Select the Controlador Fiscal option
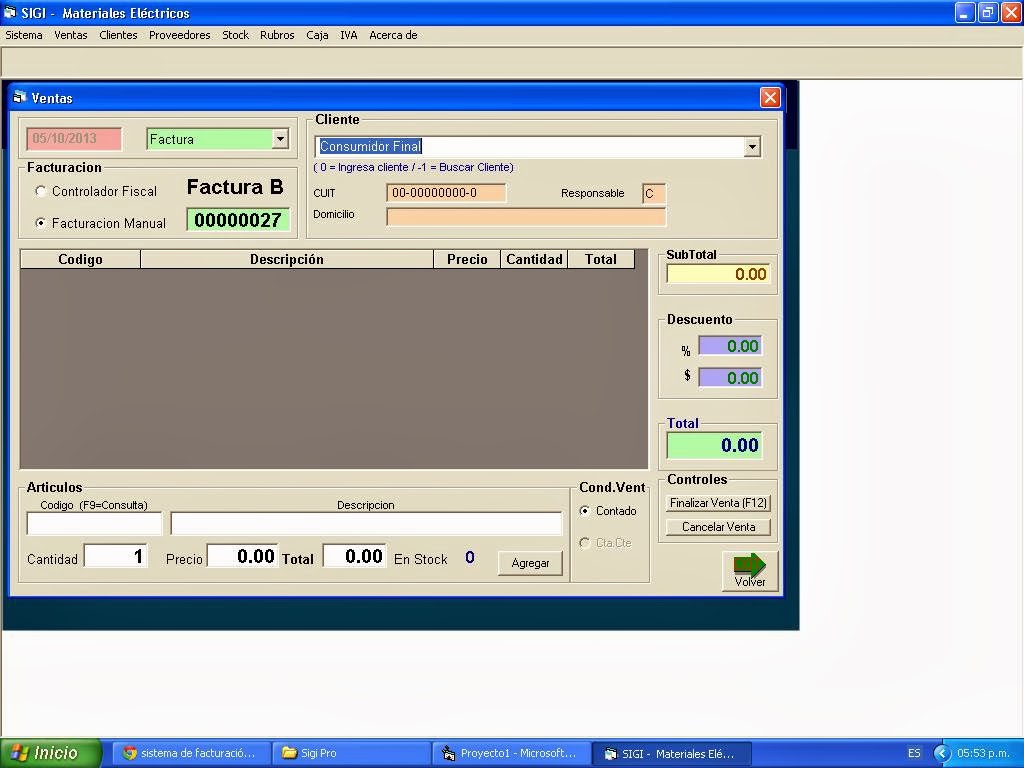1024x768 pixels. 41,191
